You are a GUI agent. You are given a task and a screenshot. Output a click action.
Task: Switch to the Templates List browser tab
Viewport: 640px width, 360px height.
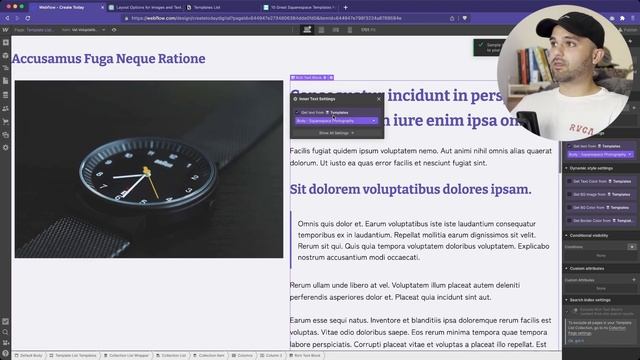(x=208, y=7)
